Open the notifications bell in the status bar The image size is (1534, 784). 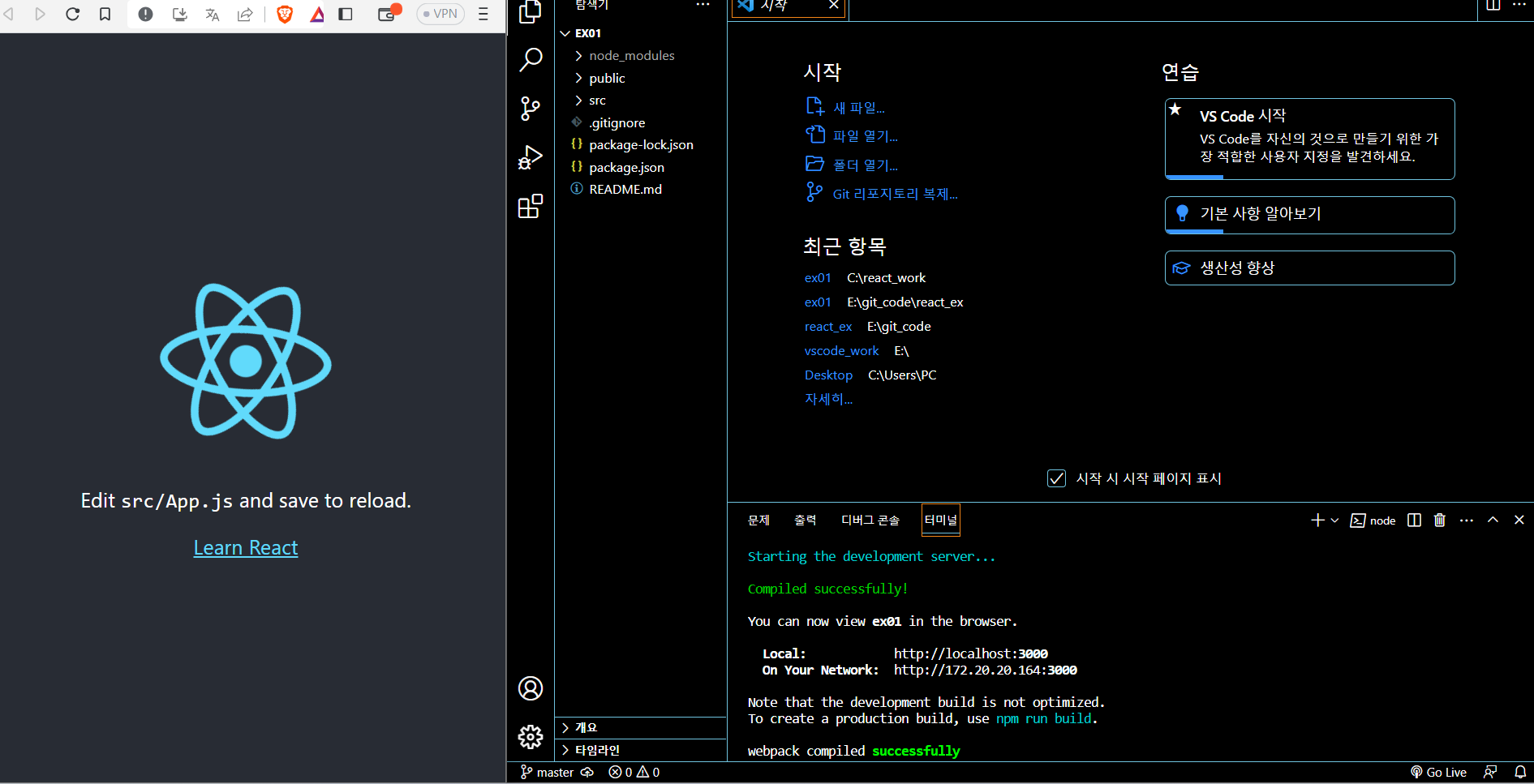point(1520,772)
